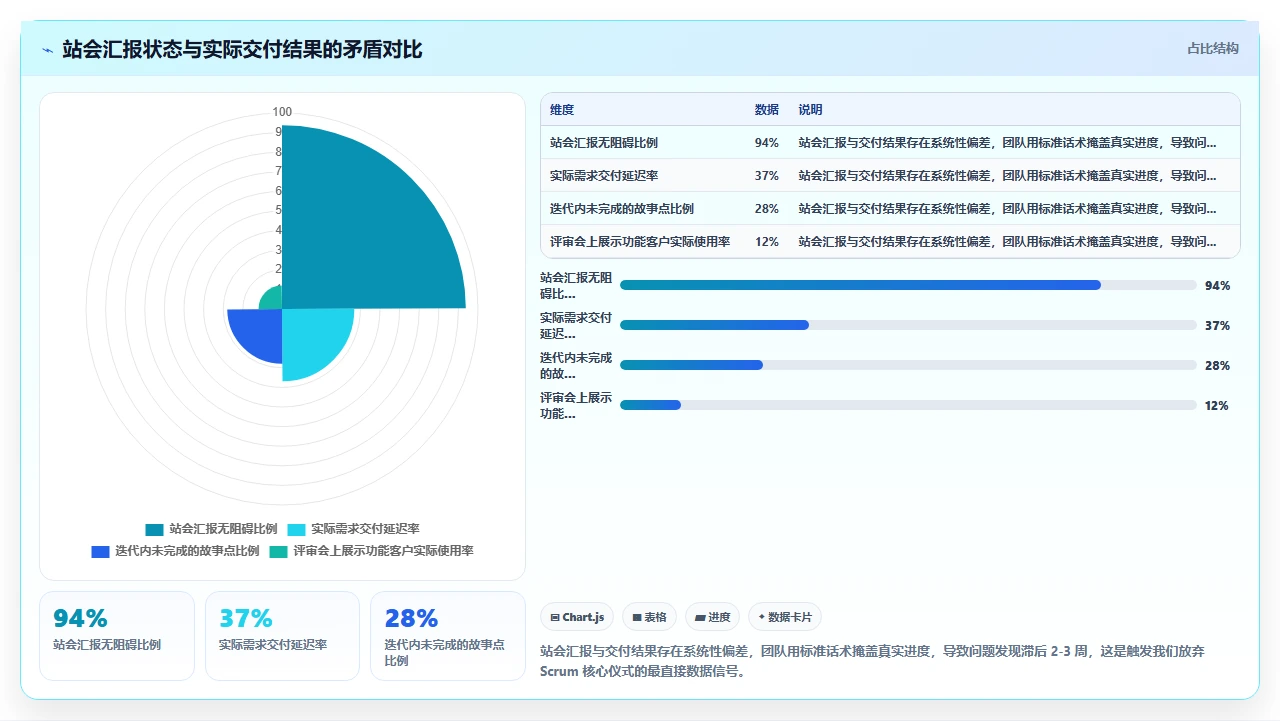Click the progress bar label 站会汇报无阻碍比…
This screenshot has width=1280, height=721.
[576, 285]
